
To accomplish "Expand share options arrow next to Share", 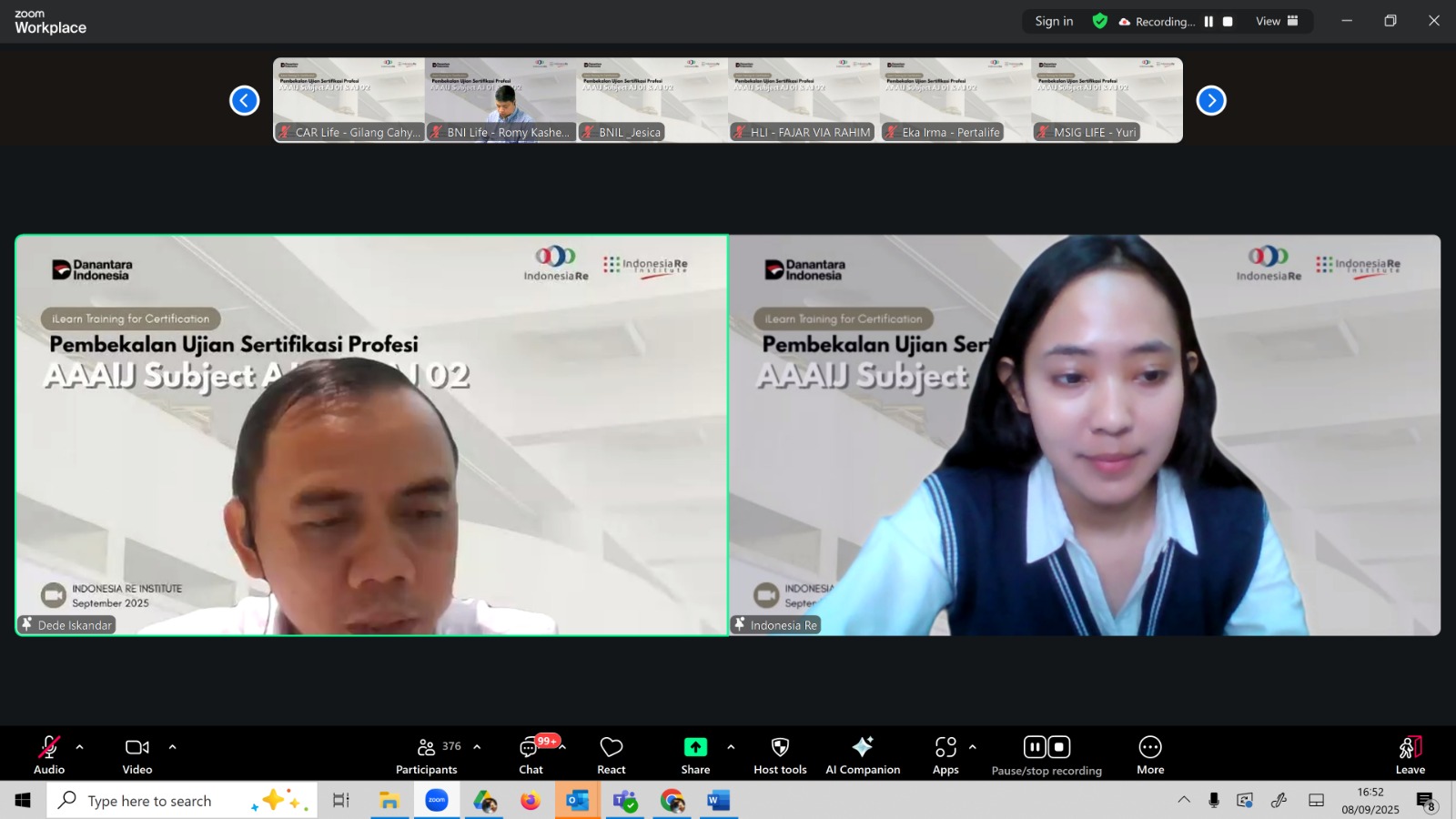I will point(731,747).
